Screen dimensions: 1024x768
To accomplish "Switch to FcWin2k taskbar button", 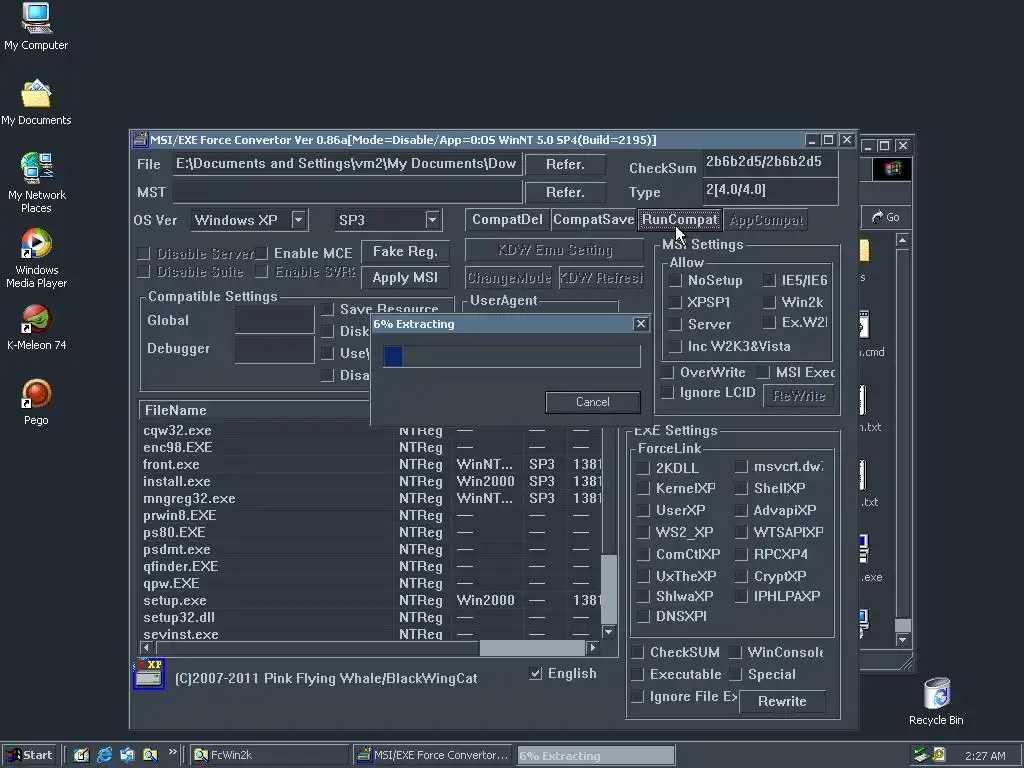I will pyautogui.click(x=270, y=755).
